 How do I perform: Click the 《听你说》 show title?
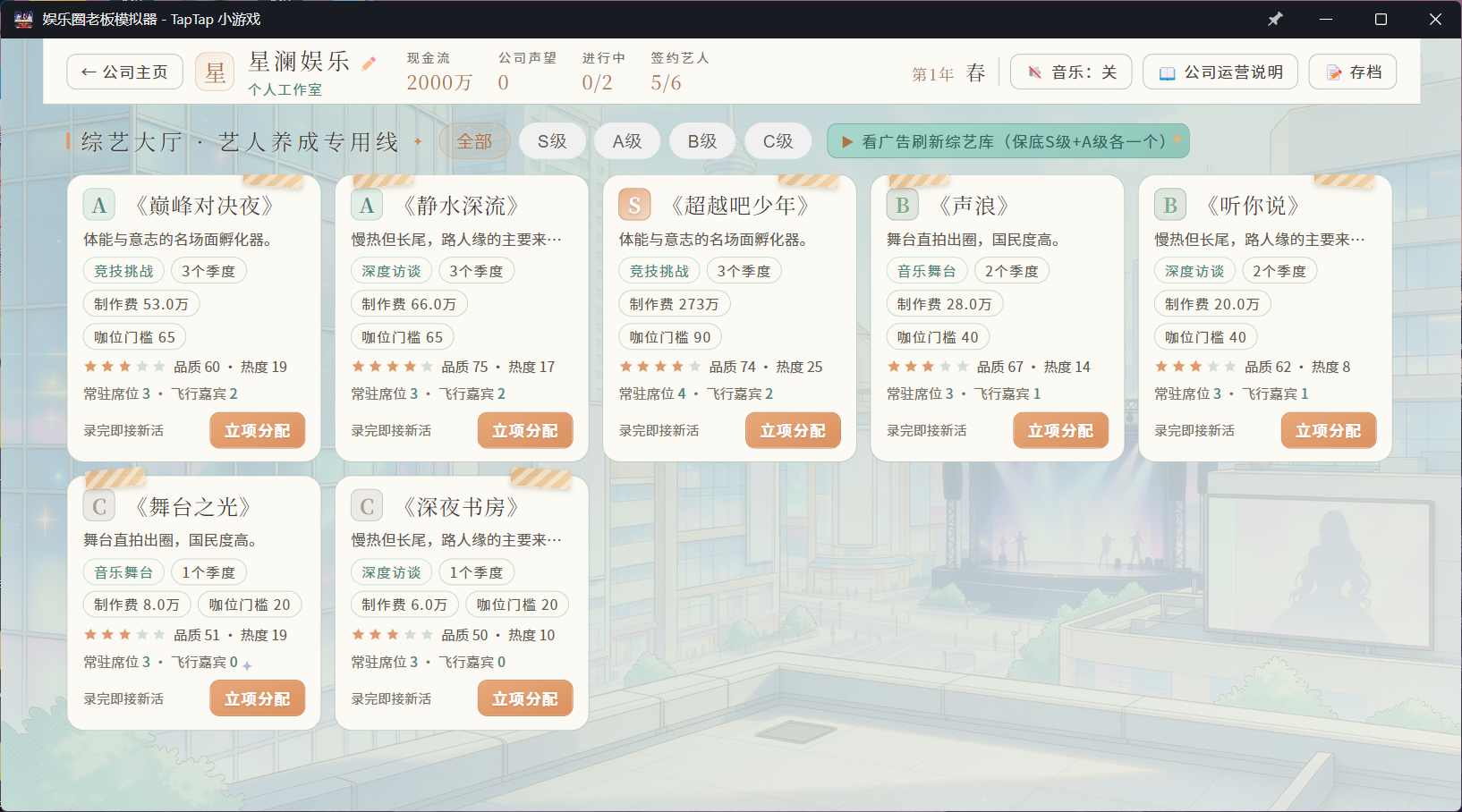[1253, 206]
